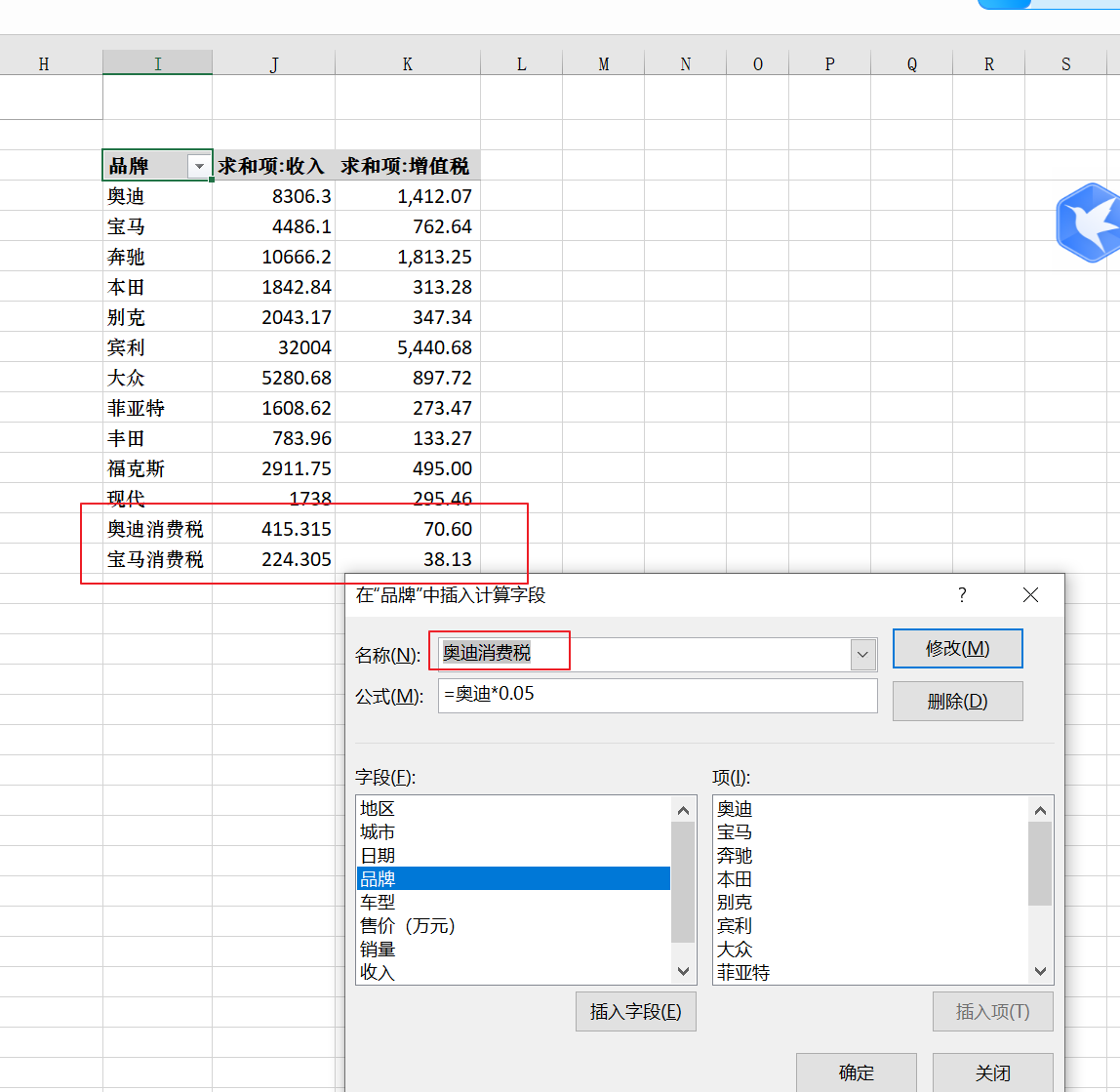Select column R header
The image size is (1120, 1092).
click(x=989, y=62)
